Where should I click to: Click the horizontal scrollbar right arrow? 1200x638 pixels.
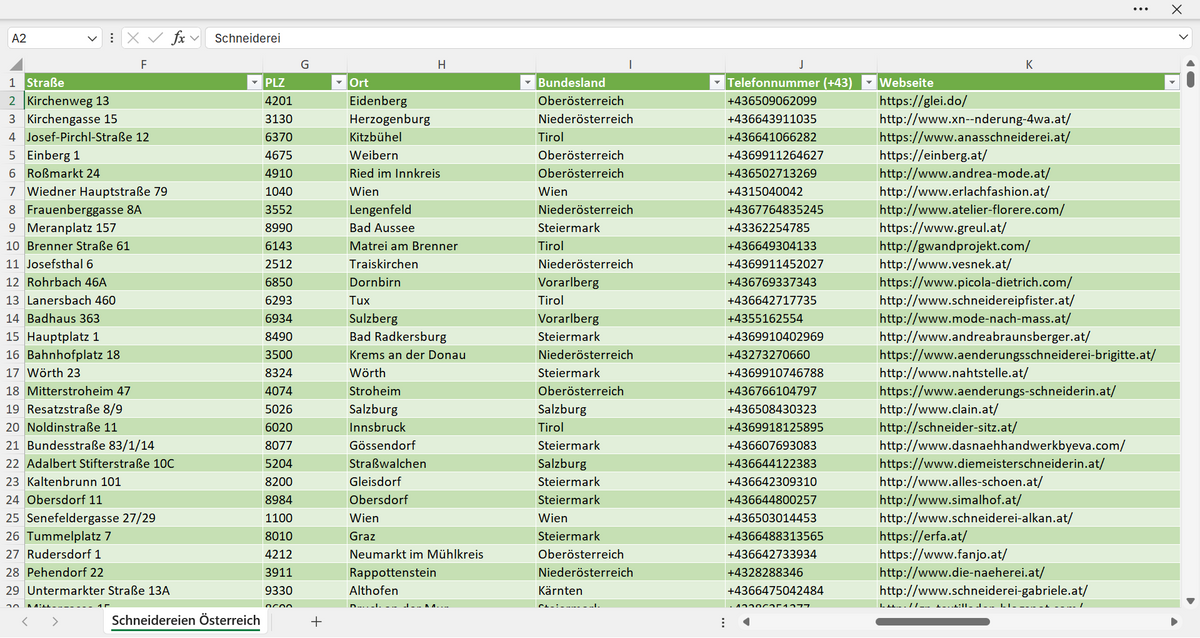[x=1176, y=622]
